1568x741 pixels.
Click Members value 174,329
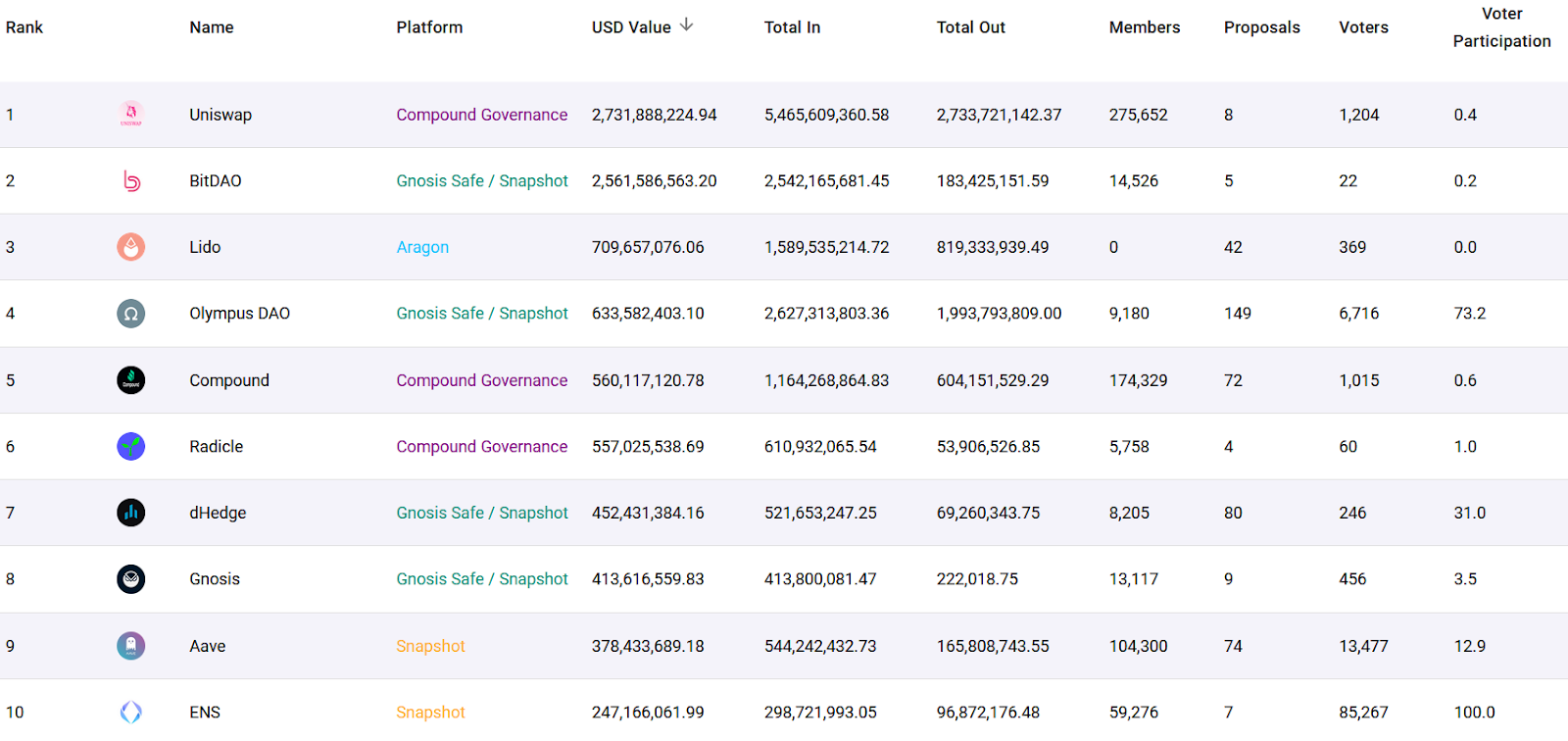point(1138,380)
